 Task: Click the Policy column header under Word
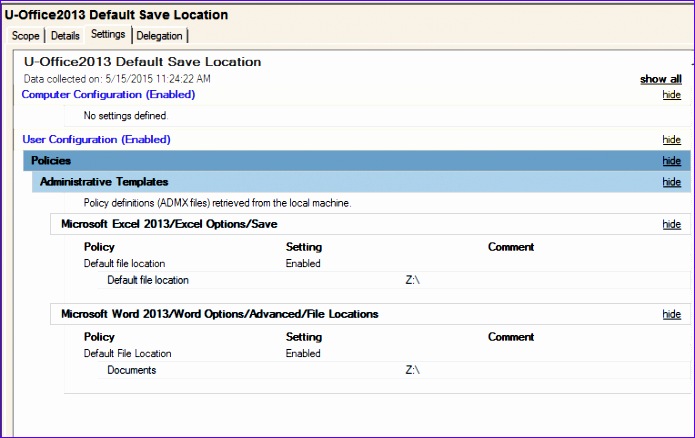tap(99, 337)
